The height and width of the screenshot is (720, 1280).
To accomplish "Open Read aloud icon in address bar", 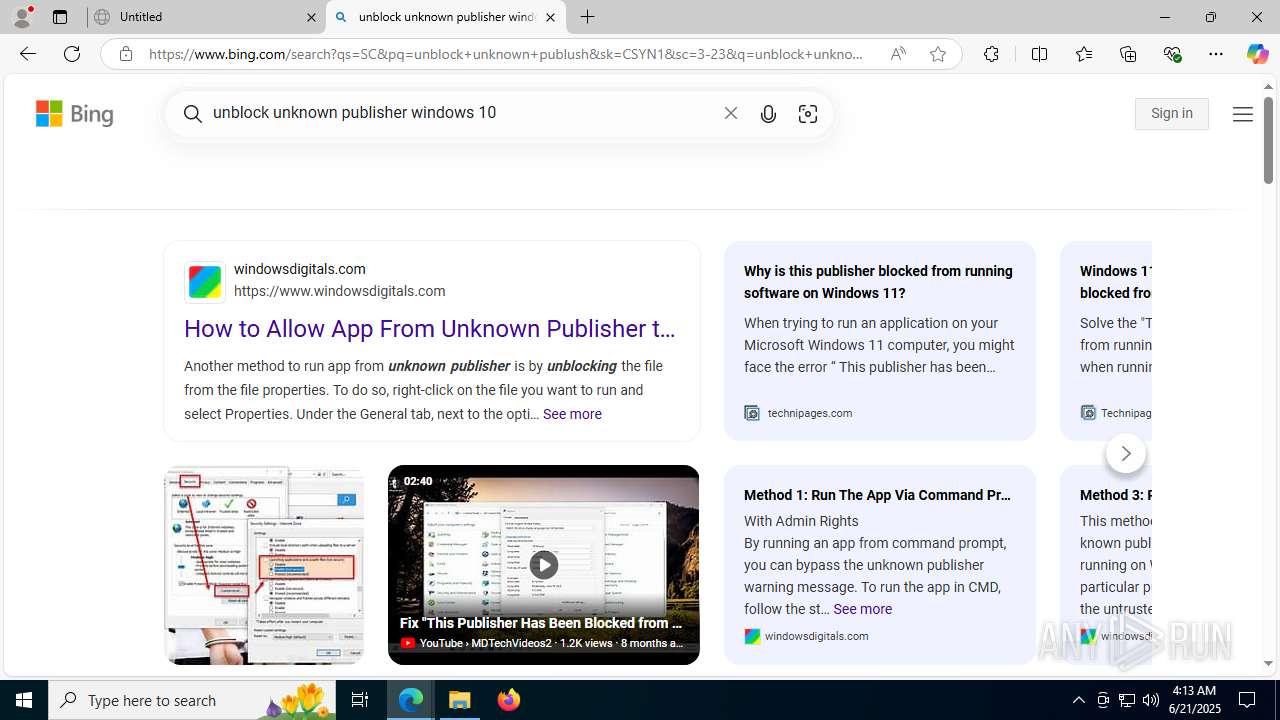I will coord(898,54).
